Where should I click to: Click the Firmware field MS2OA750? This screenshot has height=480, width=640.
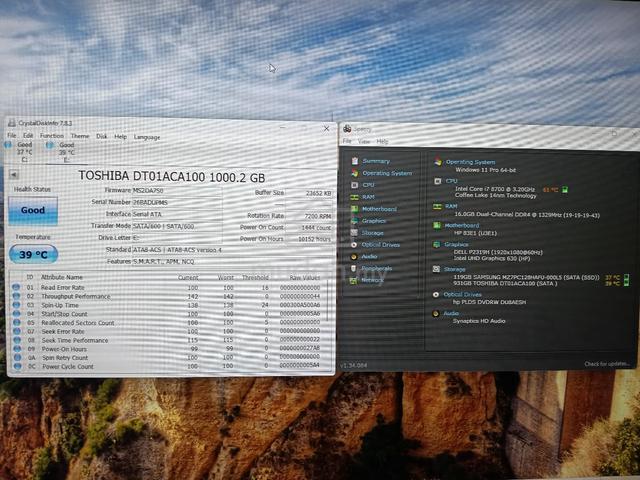point(177,191)
